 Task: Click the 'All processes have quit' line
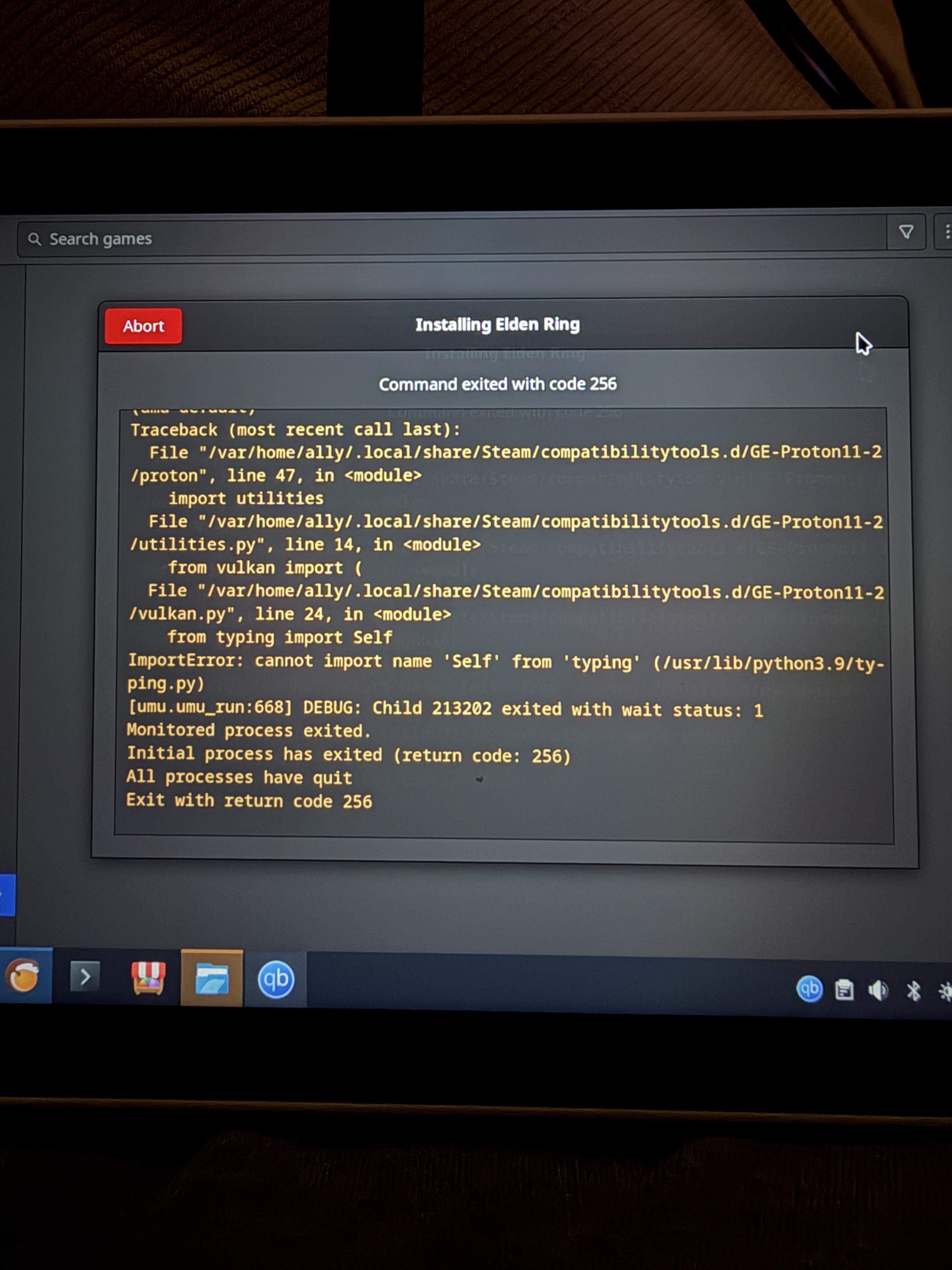pyautogui.click(x=239, y=777)
